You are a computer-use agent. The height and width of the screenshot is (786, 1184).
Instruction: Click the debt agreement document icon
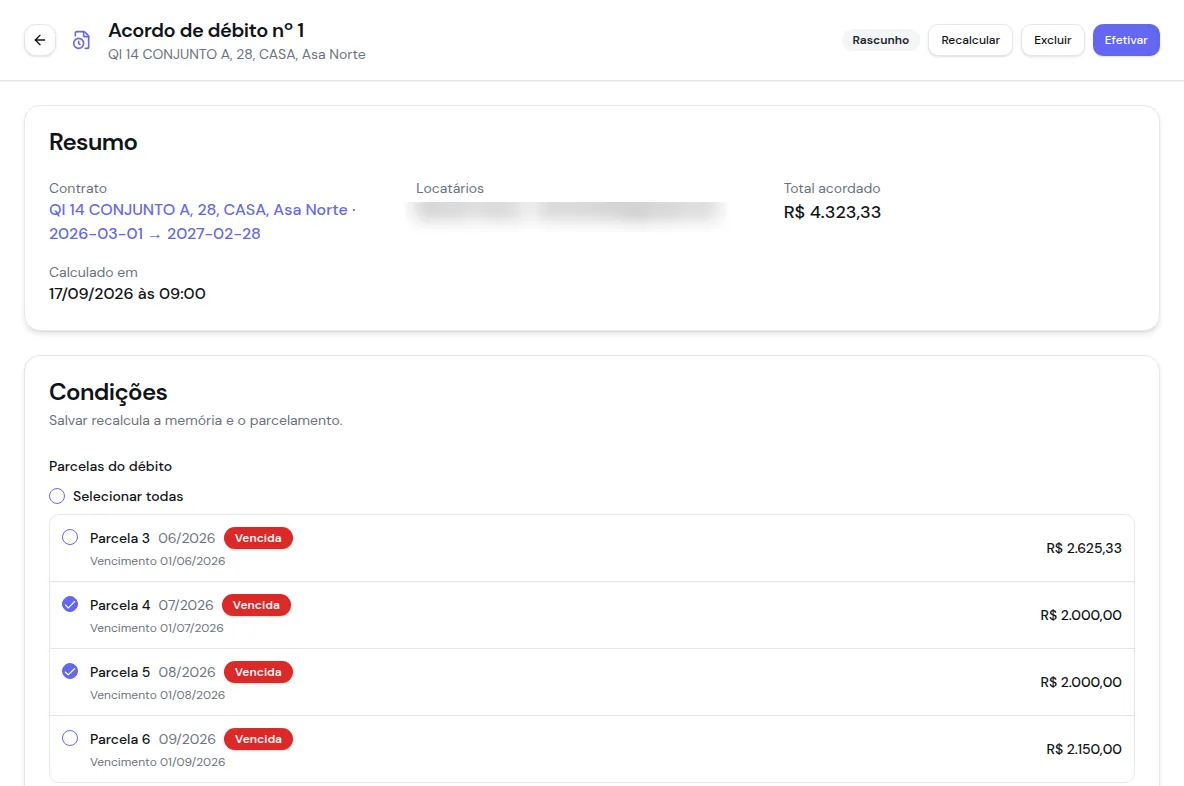[x=82, y=40]
